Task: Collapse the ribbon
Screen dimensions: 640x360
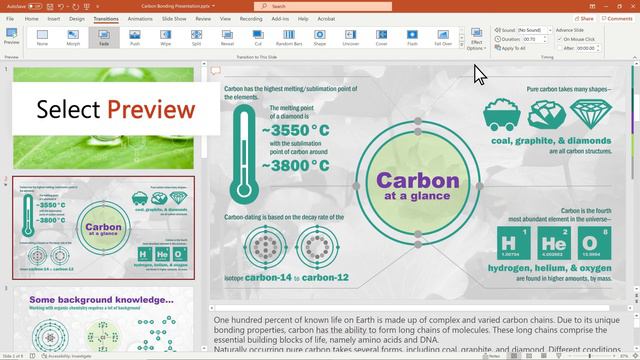Action: pyautogui.click(x=635, y=58)
